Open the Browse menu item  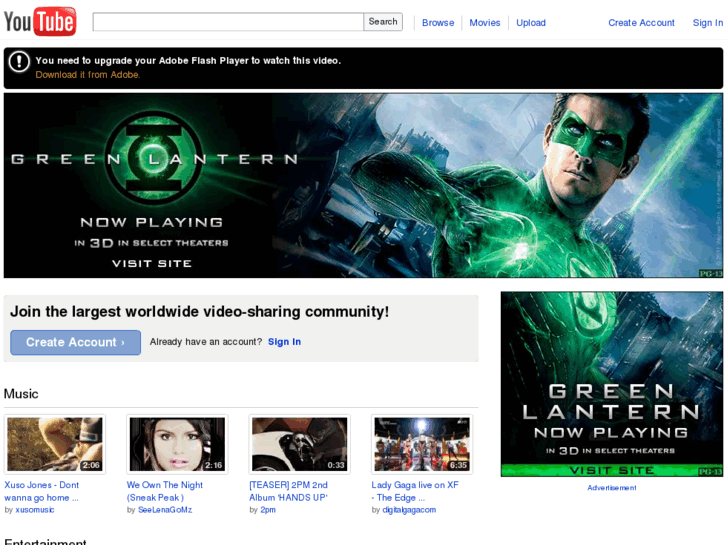pyautogui.click(x=438, y=23)
